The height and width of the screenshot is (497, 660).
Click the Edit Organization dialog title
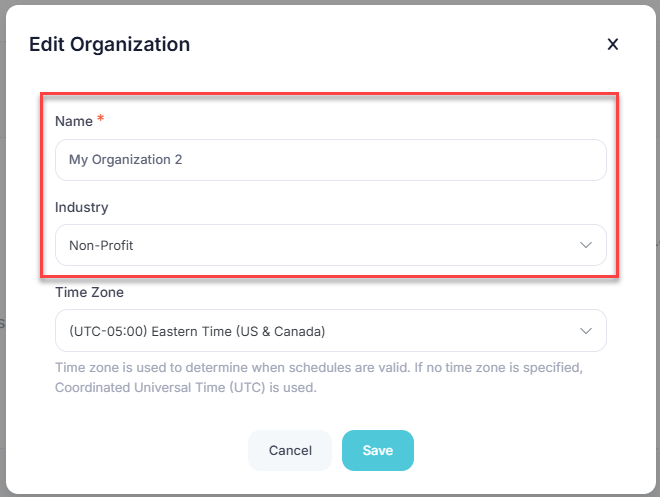coord(109,44)
